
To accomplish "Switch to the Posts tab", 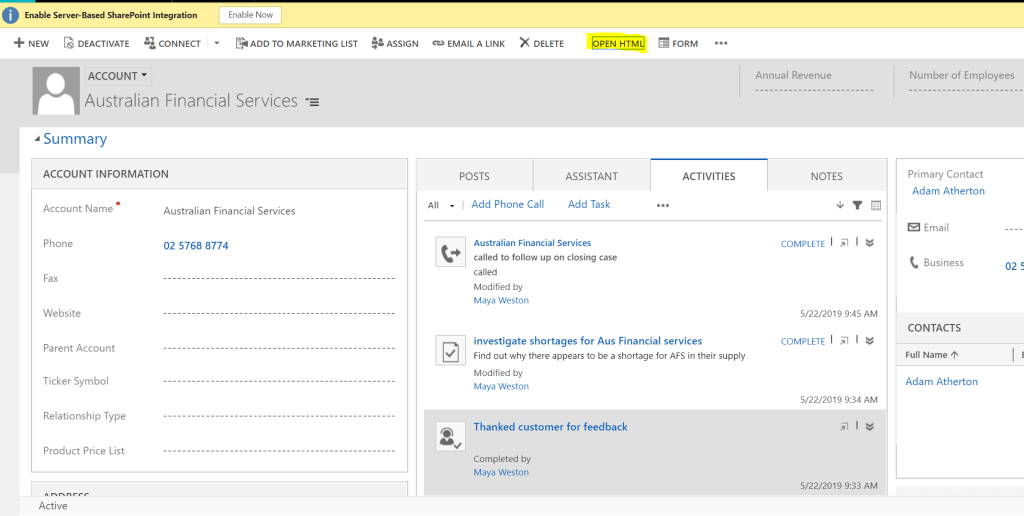I will tap(474, 176).
